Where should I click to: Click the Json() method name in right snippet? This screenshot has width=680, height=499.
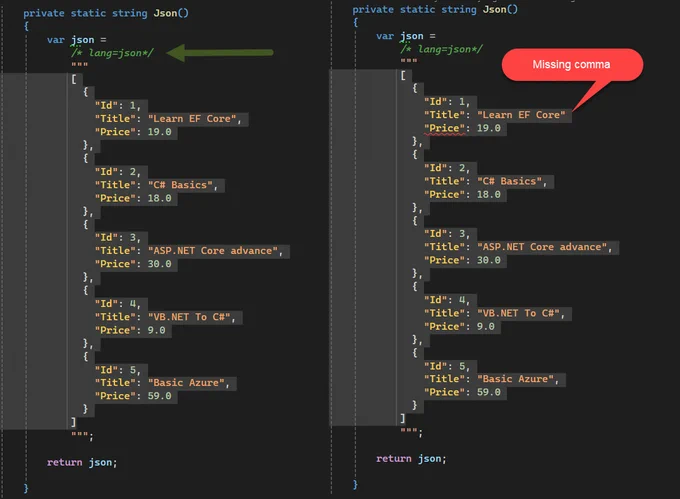(500, 9)
